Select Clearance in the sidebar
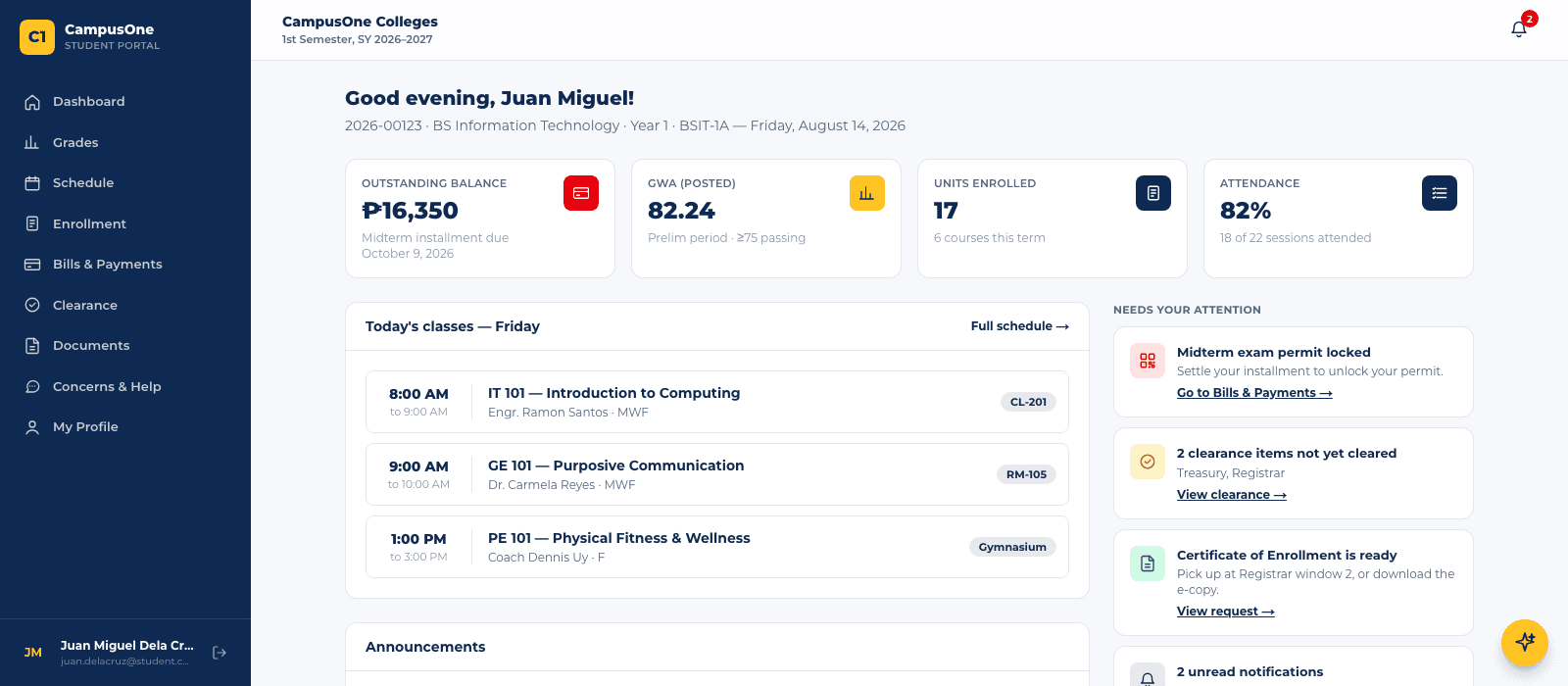Image resolution: width=1568 pixels, height=686 pixels. tap(125, 305)
